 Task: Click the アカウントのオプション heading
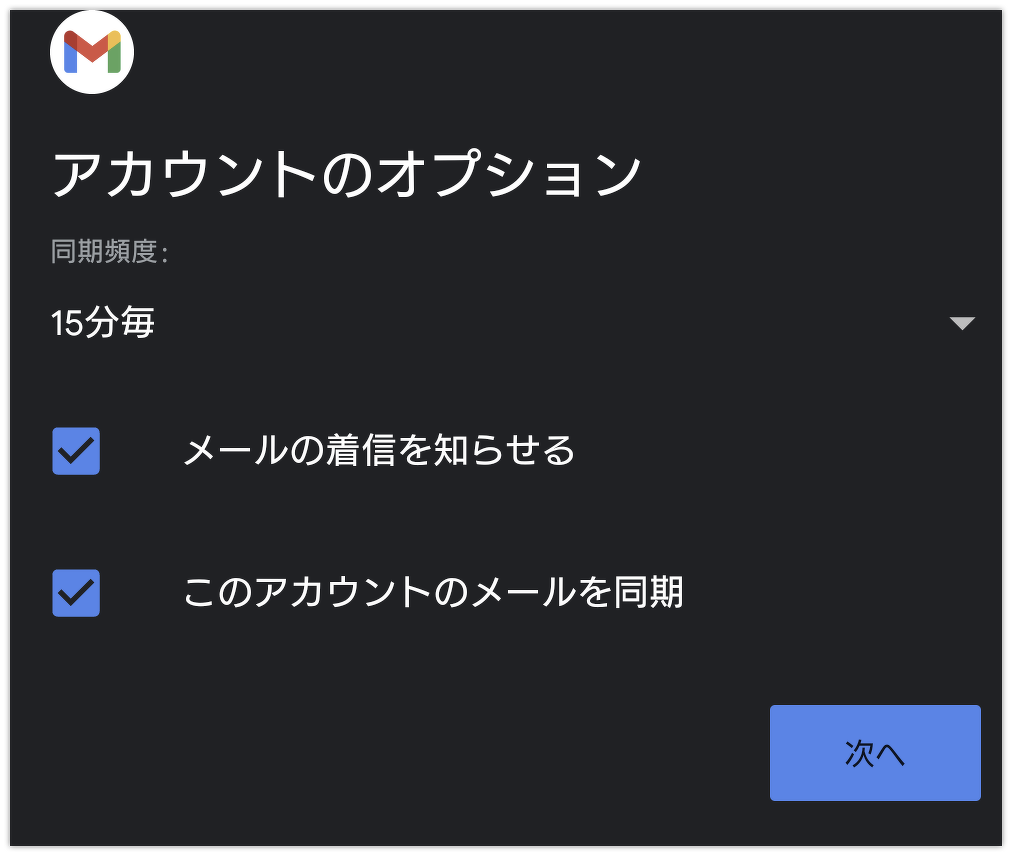point(345,175)
